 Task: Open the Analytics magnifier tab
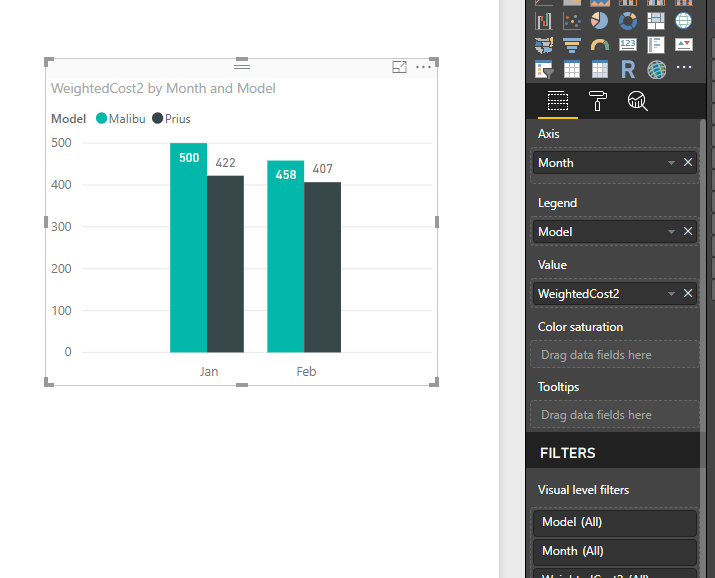(x=637, y=101)
